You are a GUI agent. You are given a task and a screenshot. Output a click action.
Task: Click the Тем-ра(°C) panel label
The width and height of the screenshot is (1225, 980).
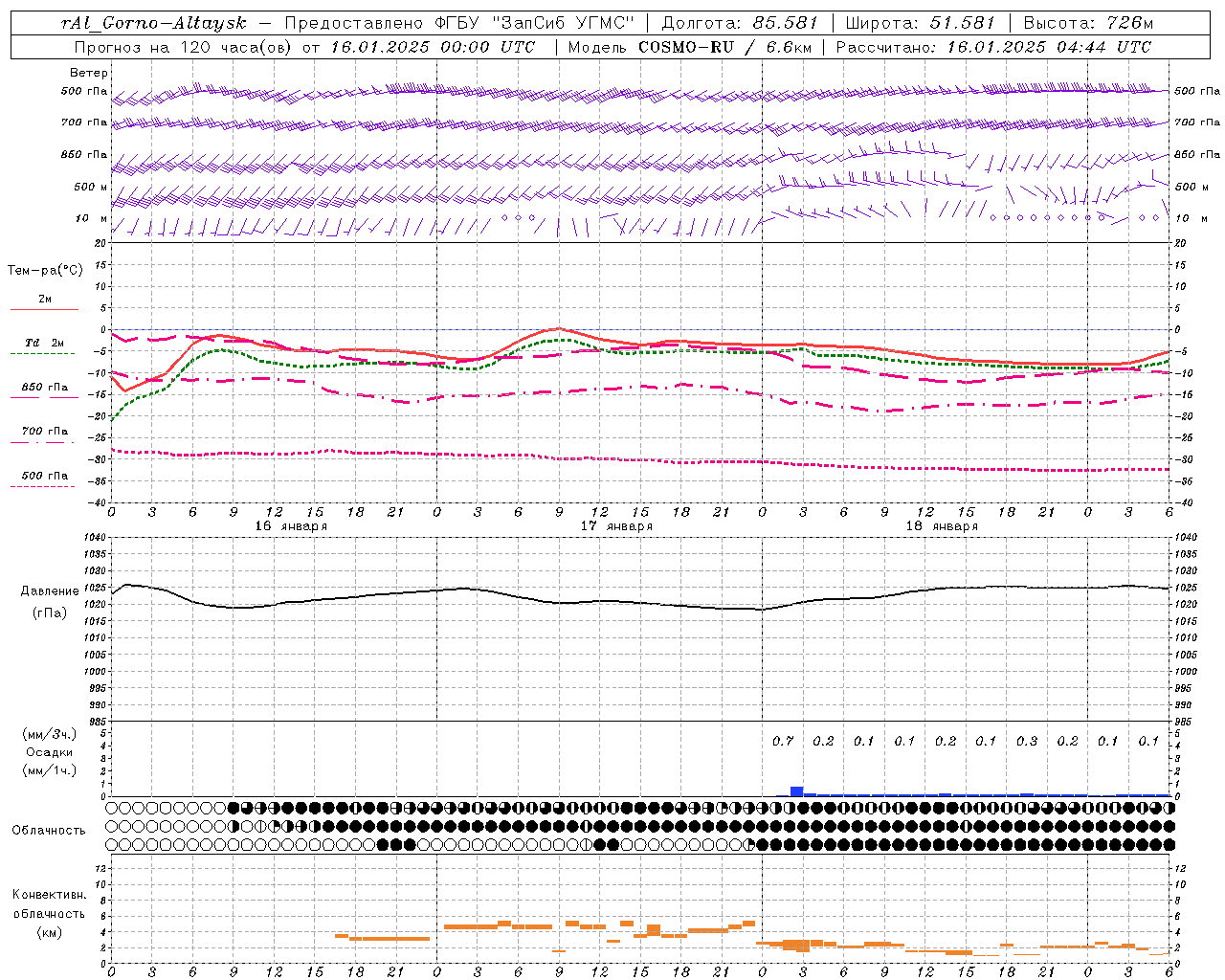tap(45, 271)
